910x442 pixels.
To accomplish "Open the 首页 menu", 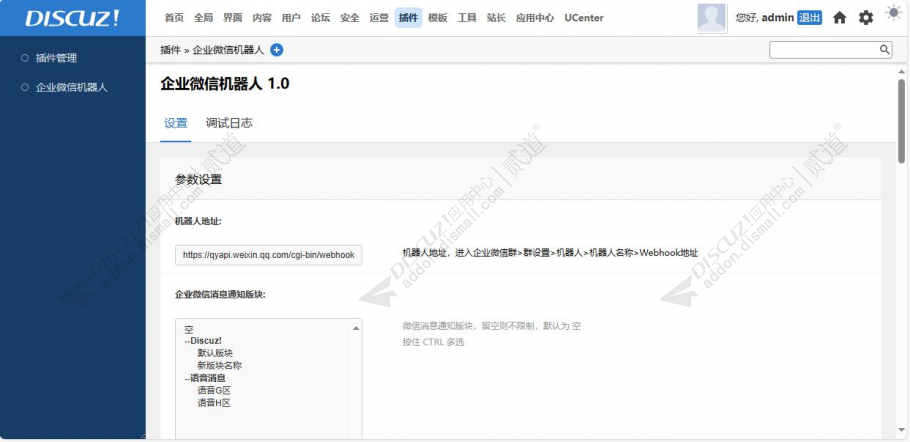I will point(174,18).
